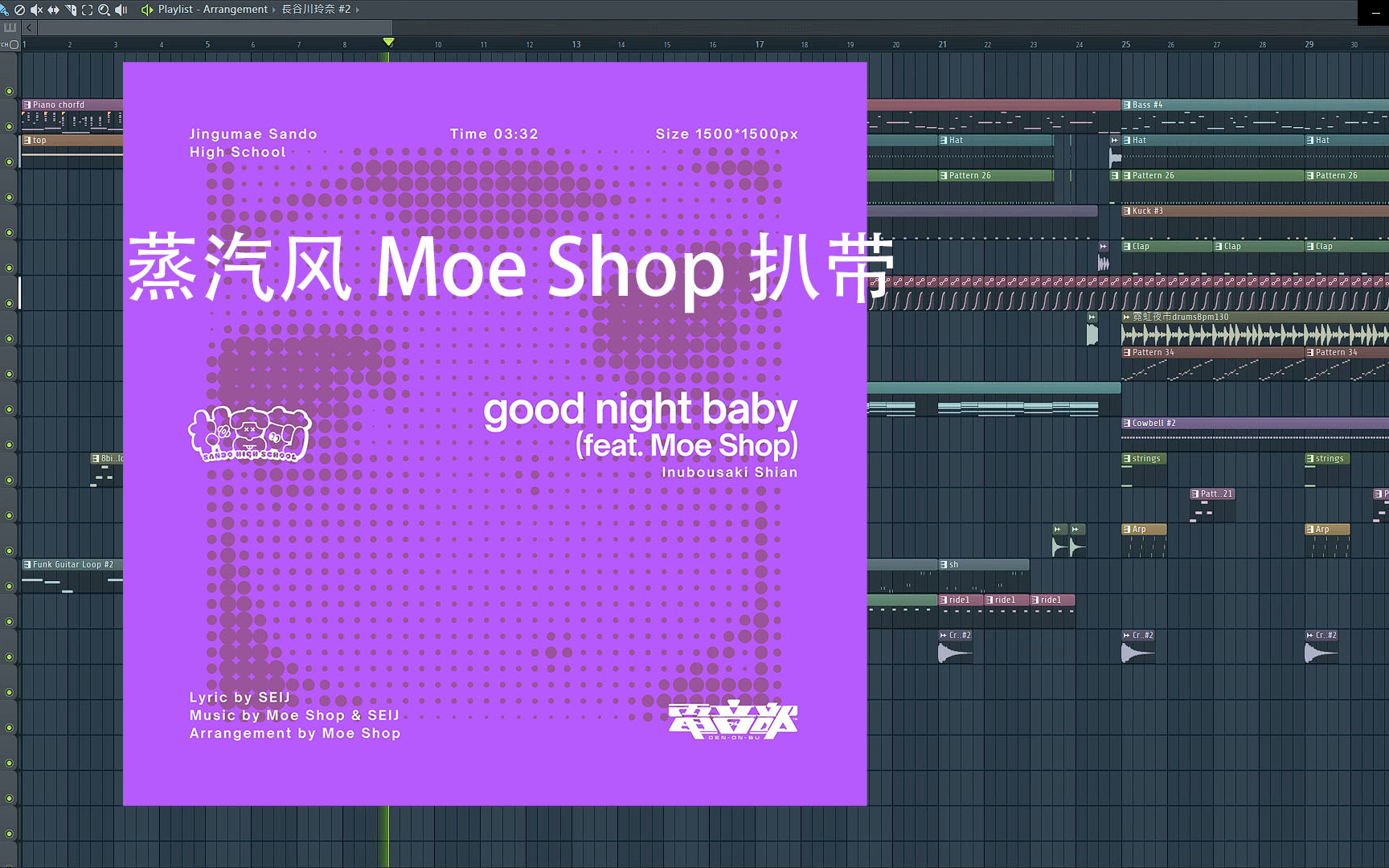Click the pattern icon on Piano chorfd clip
Screen dimensions: 1389x868
tap(27, 105)
